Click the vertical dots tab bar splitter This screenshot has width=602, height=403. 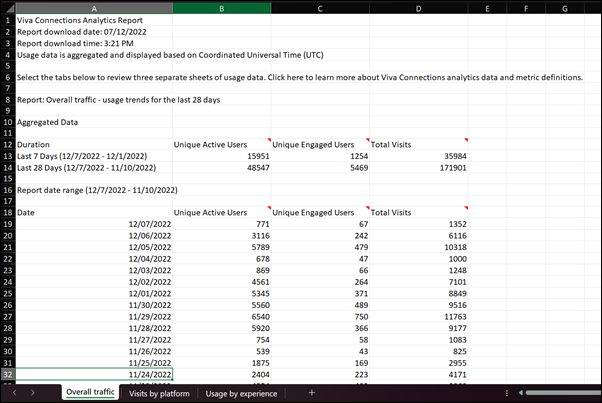[507, 393]
